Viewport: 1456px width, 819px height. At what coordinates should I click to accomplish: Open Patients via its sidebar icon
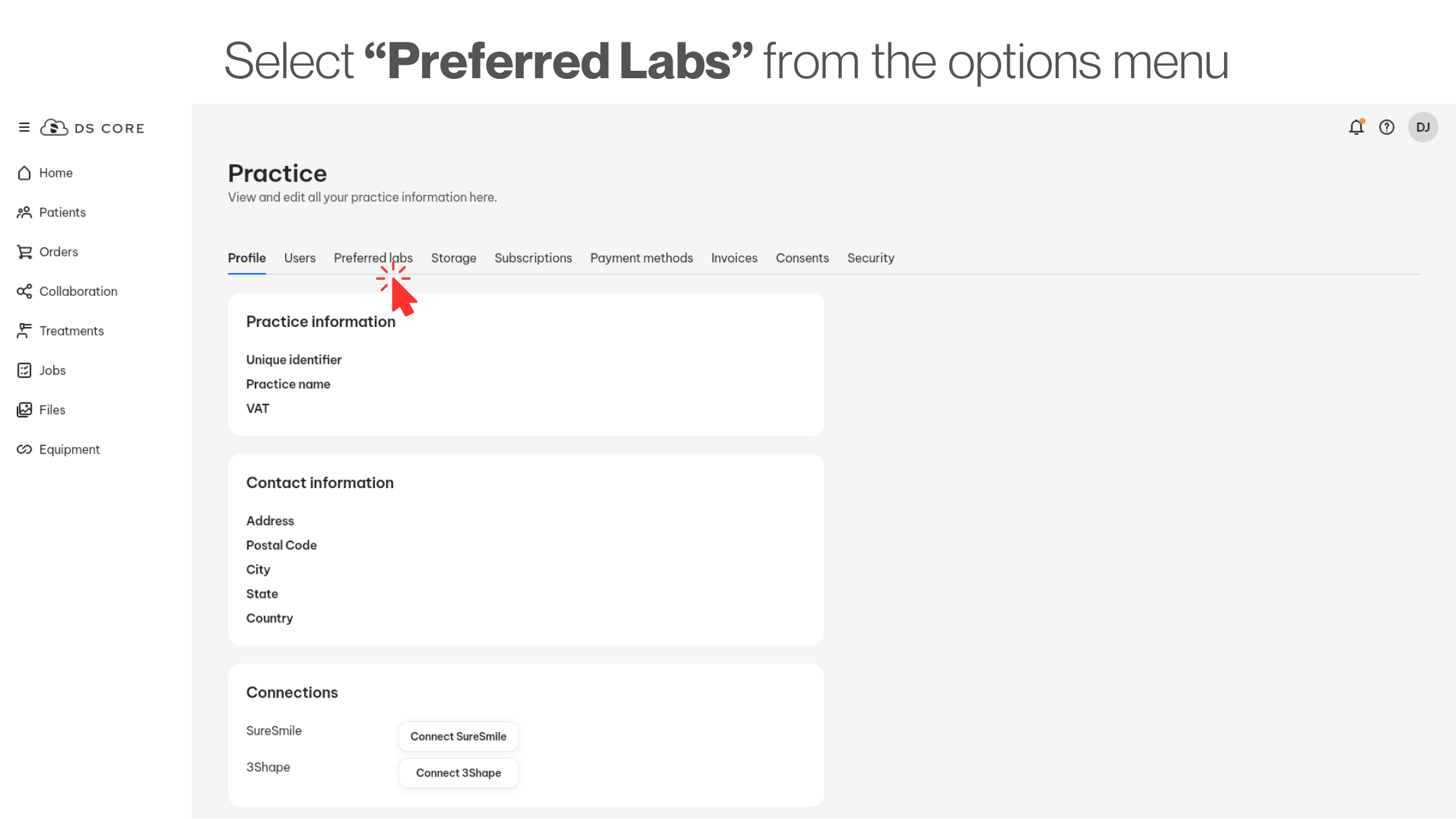click(24, 212)
